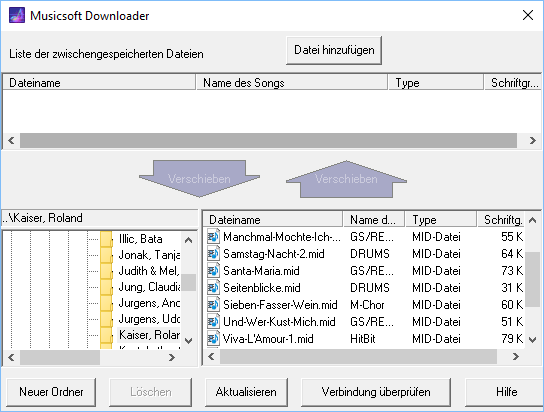Click the up arrow Verschieben button
This screenshot has width=544, height=412.
click(346, 179)
